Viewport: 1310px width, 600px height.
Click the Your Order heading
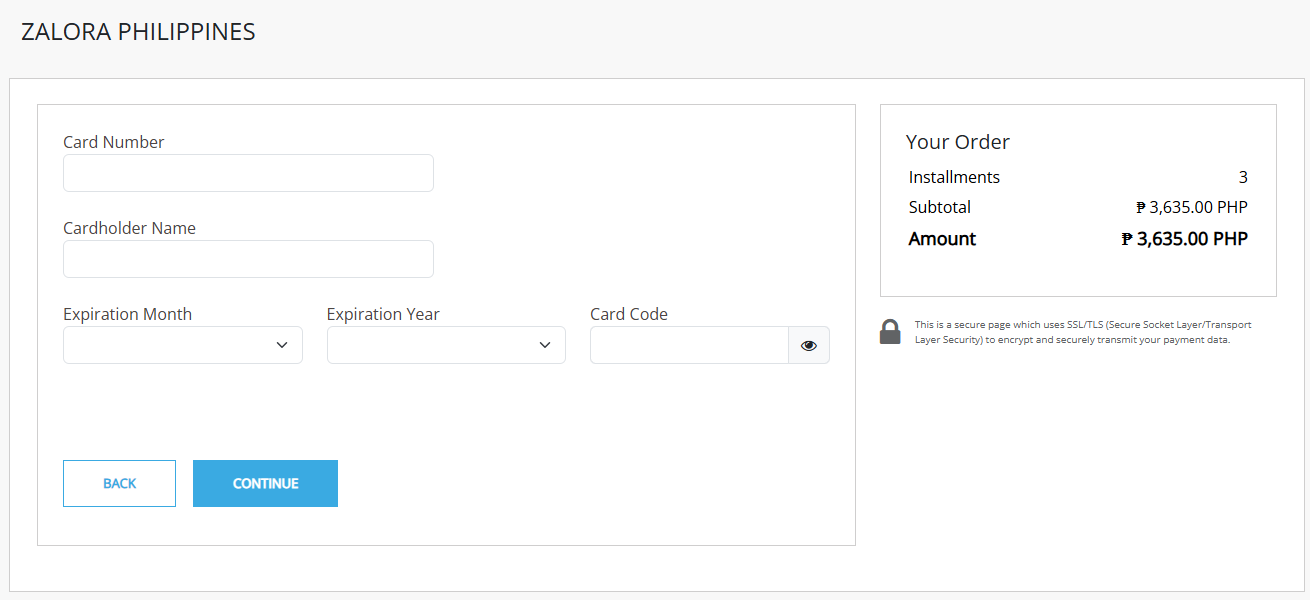coord(957,142)
